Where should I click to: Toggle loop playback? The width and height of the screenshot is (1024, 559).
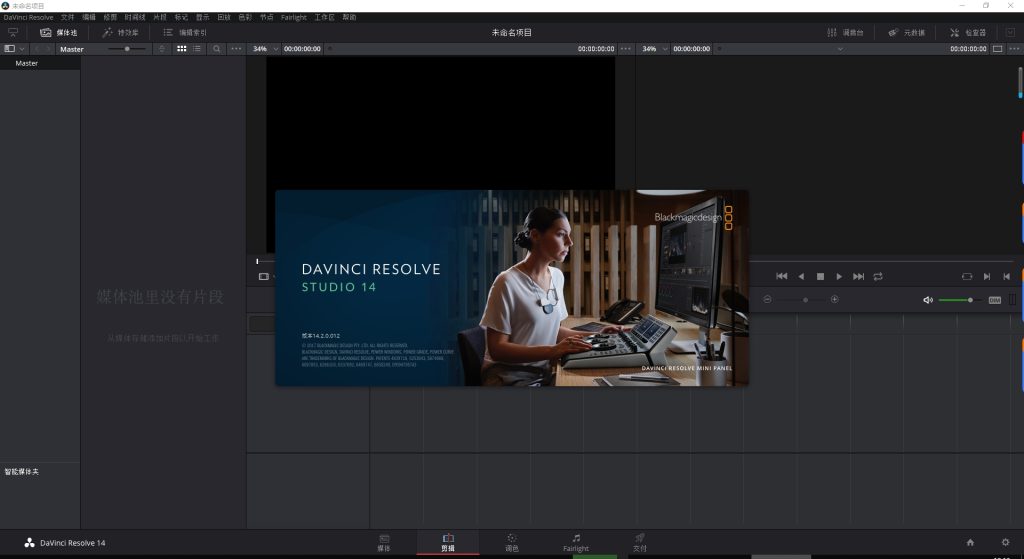878,276
